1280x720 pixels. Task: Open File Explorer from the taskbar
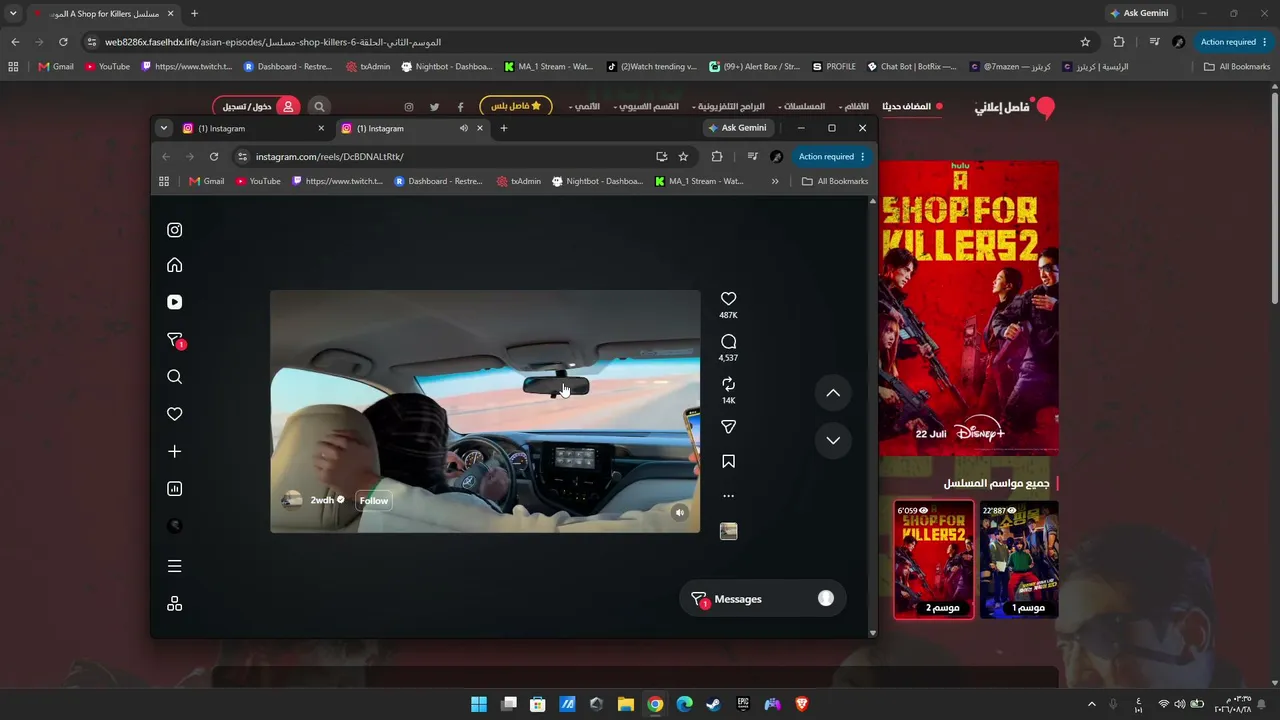(626, 704)
